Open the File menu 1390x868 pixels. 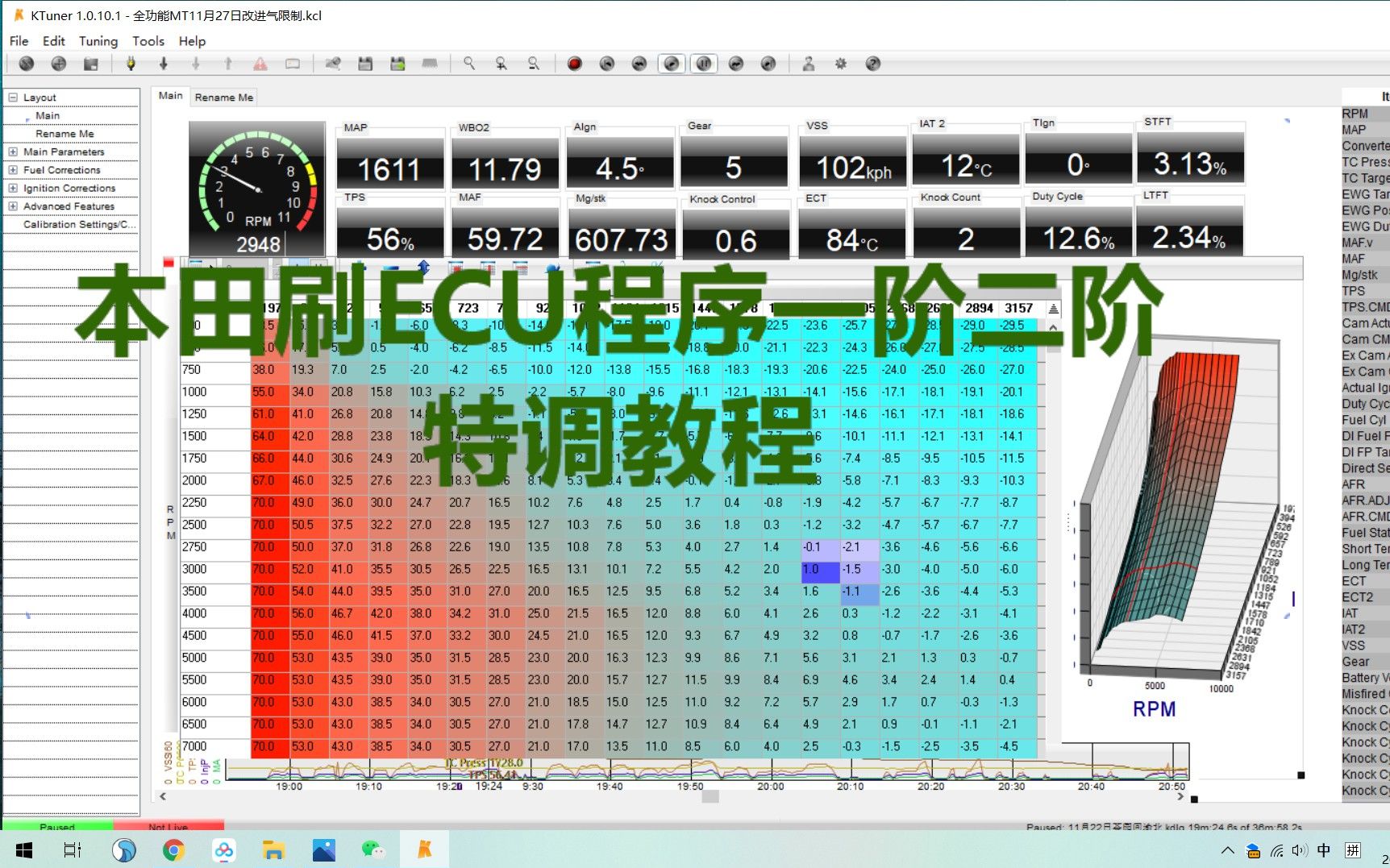coord(19,41)
